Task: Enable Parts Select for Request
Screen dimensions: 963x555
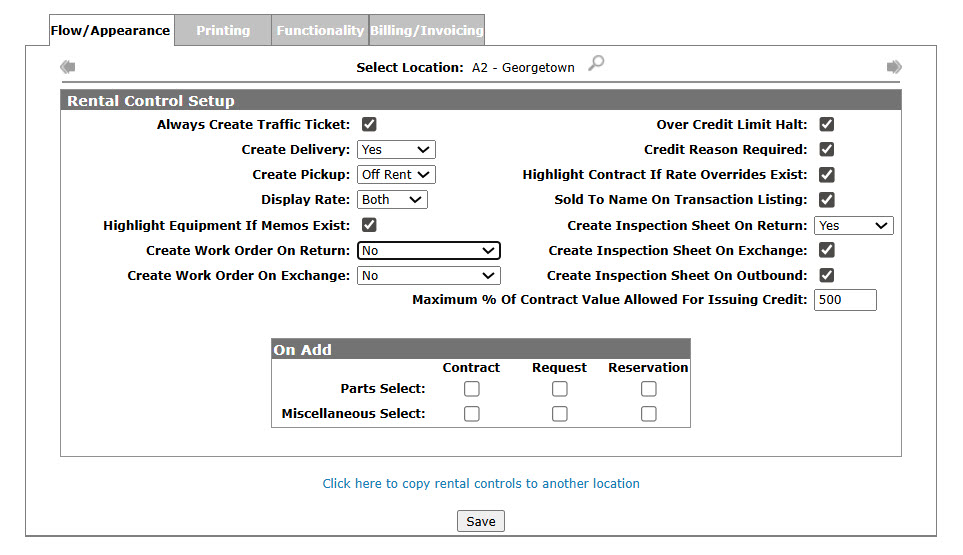Action: pyautogui.click(x=560, y=389)
